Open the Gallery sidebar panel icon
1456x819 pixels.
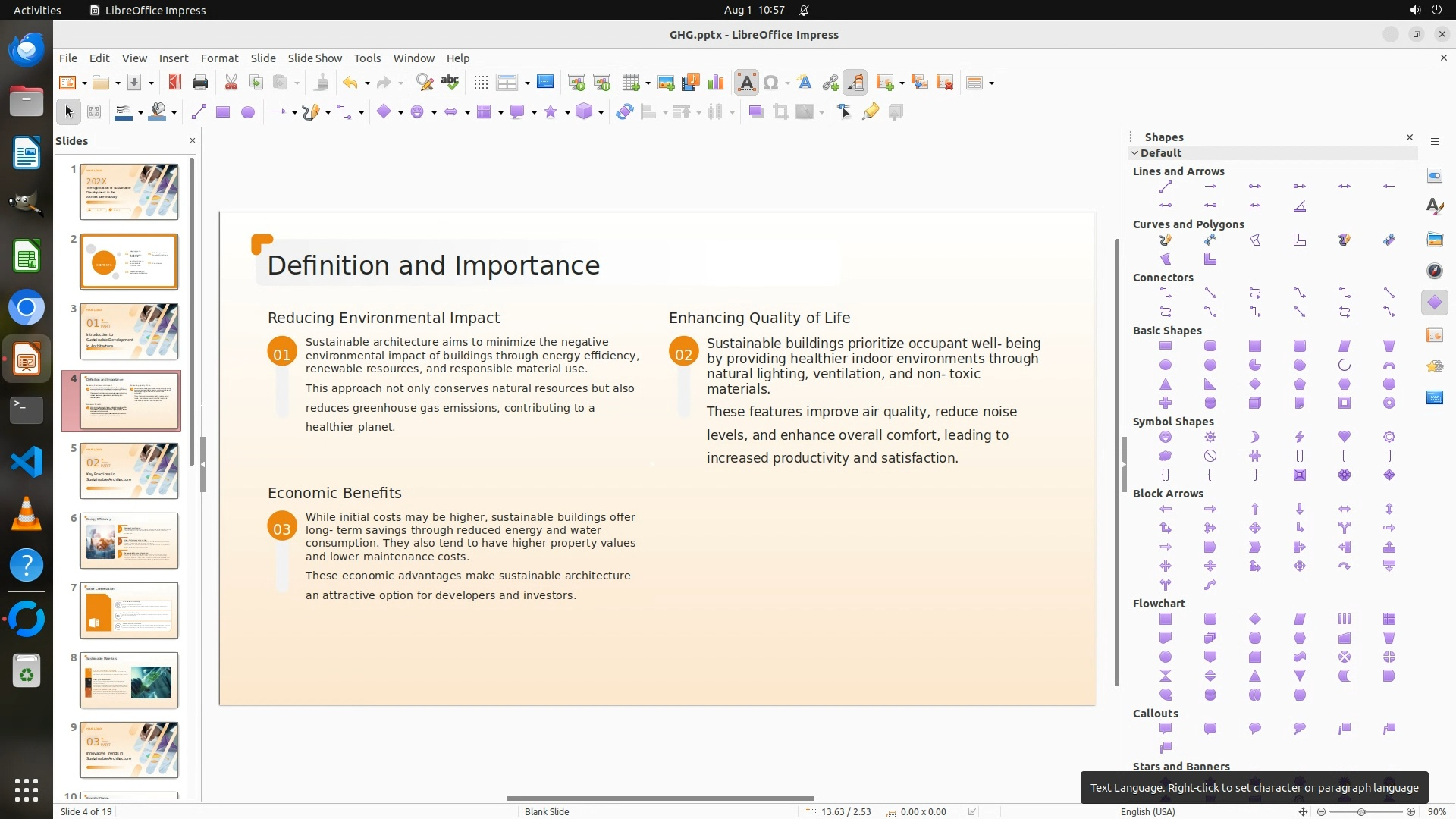[x=1434, y=239]
